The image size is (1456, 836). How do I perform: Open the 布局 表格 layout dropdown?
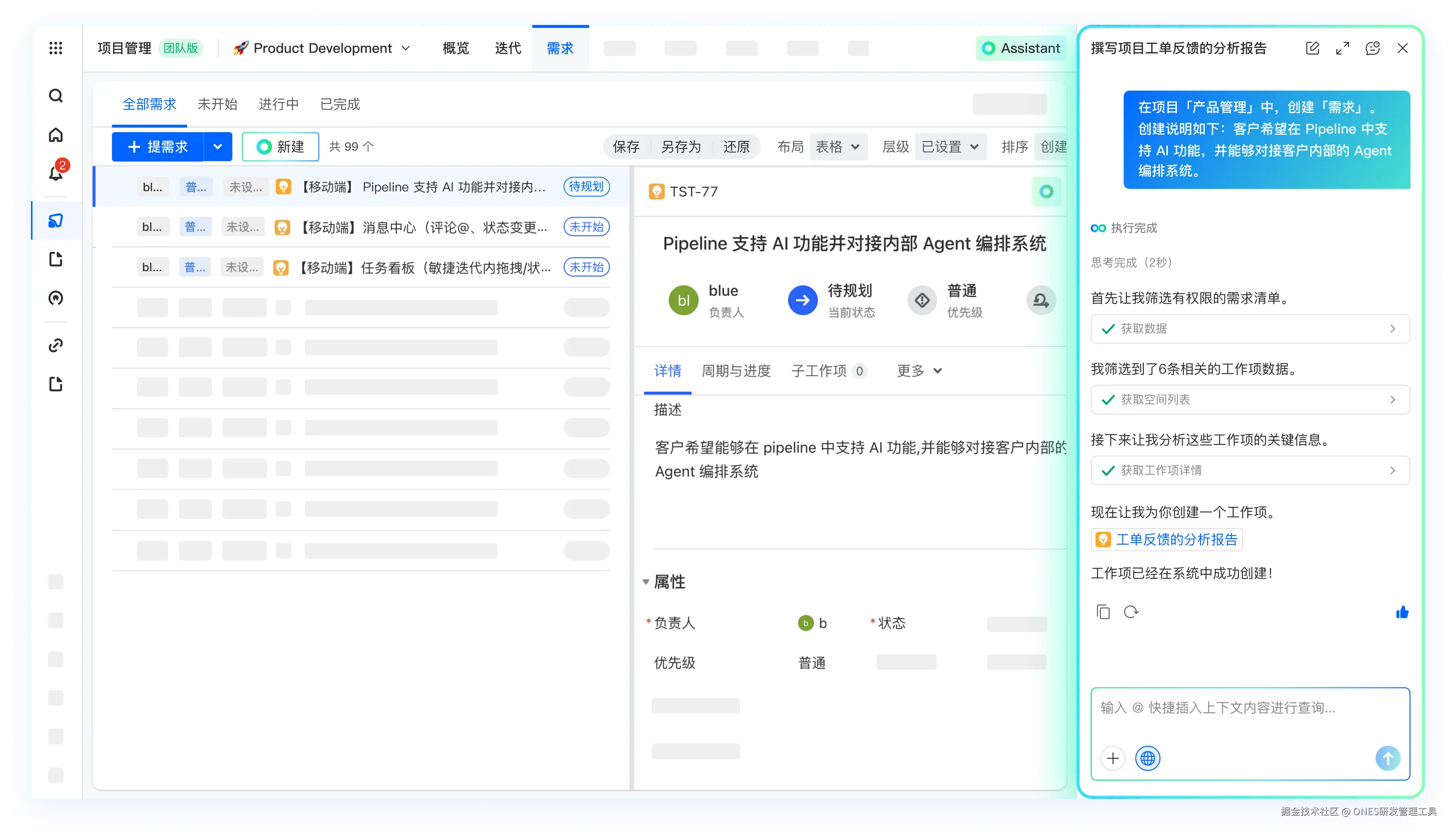838,147
